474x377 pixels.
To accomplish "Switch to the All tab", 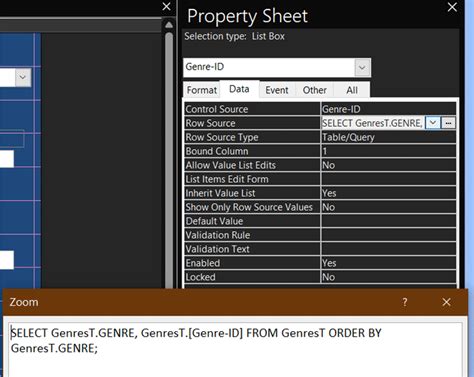I will [x=352, y=90].
